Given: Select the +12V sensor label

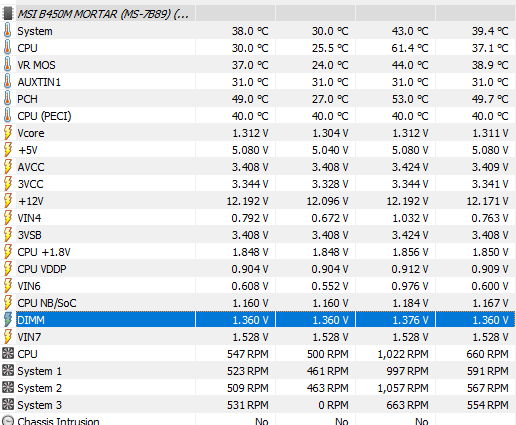Looking at the screenshot, I should pos(31,201).
